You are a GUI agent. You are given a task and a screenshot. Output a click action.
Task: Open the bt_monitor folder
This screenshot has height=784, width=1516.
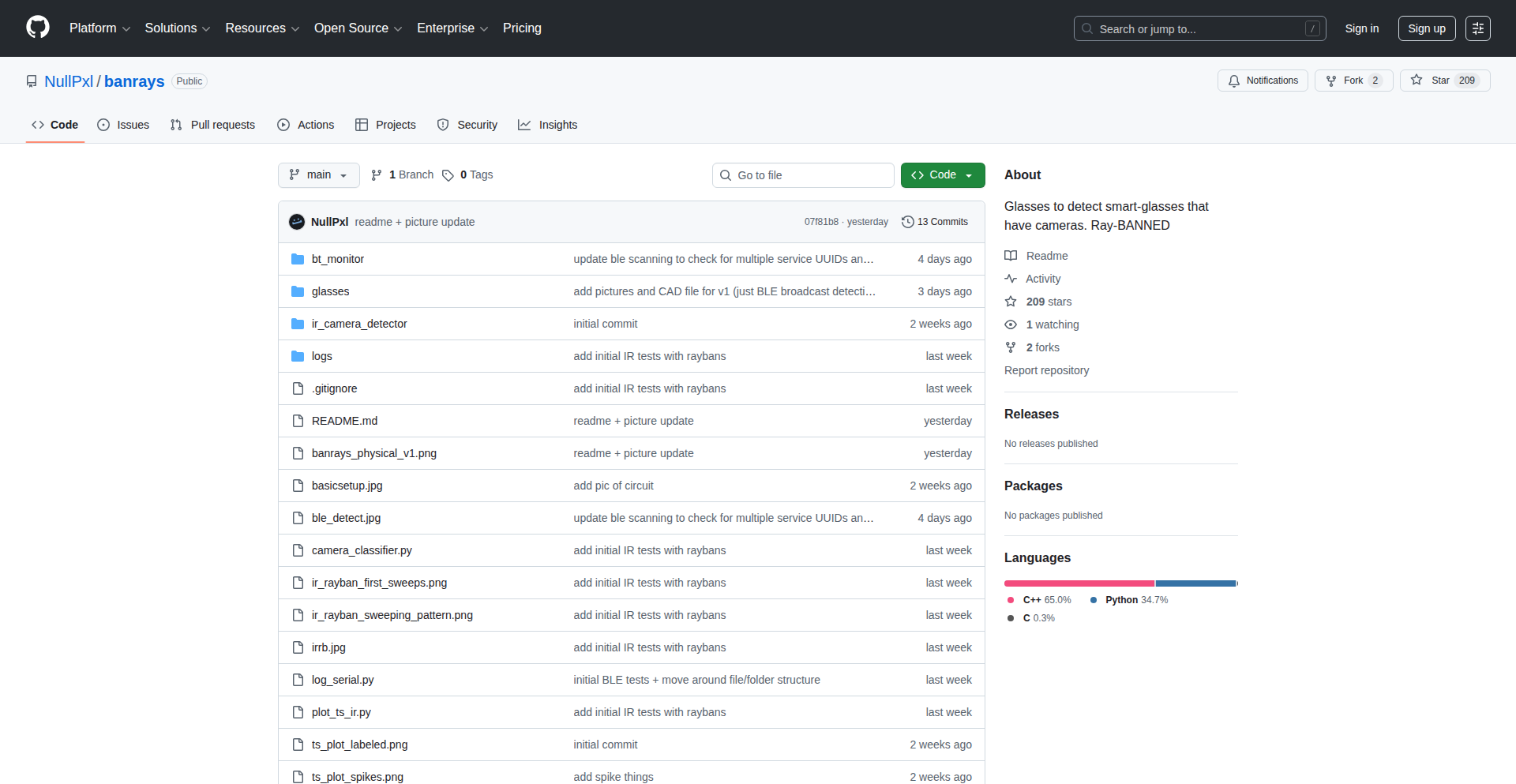(337, 259)
